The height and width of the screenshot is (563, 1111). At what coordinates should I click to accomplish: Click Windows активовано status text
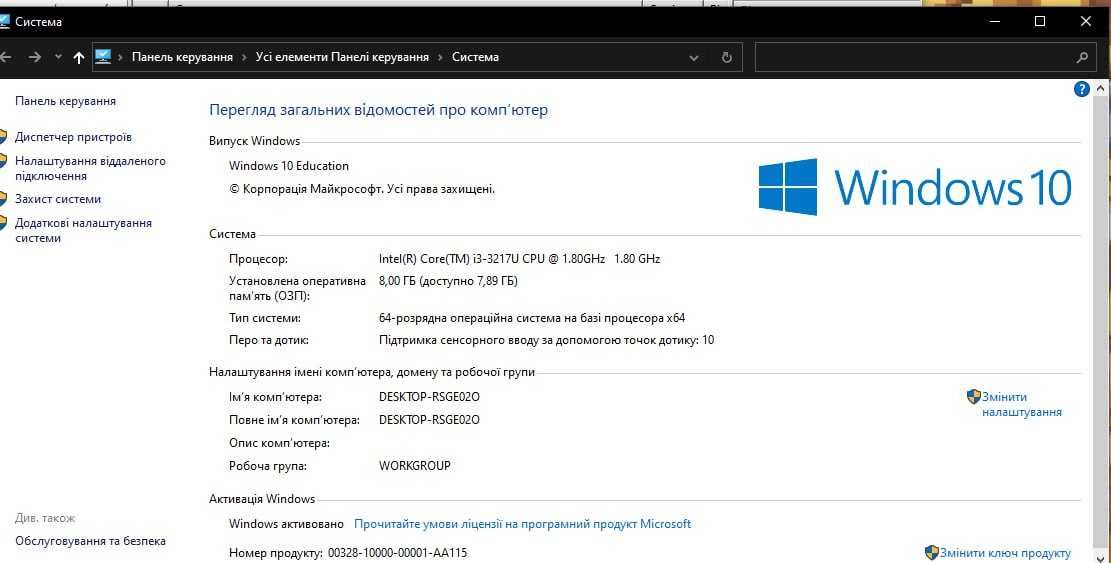click(286, 524)
